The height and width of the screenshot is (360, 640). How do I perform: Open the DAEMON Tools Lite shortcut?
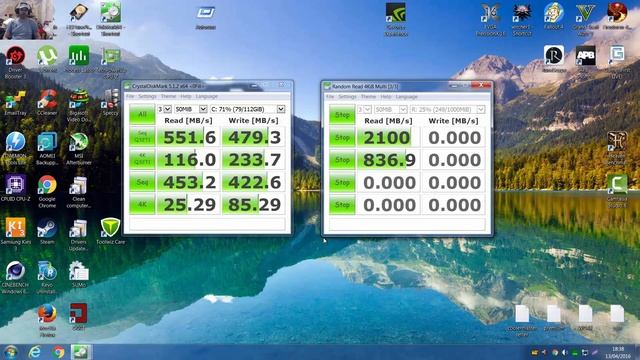(x=16, y=148)
